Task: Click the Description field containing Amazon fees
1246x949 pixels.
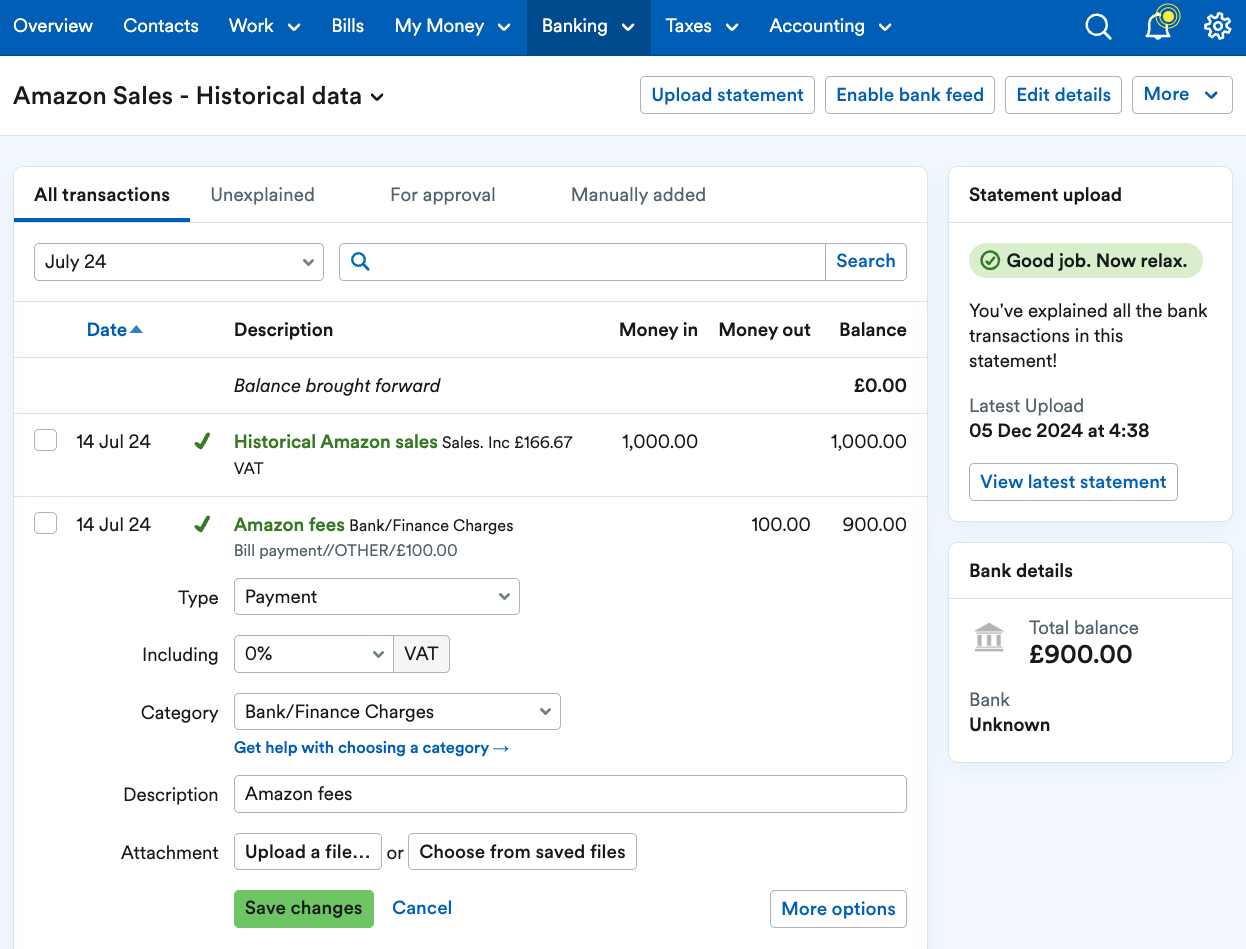Action: pos(570,794)
